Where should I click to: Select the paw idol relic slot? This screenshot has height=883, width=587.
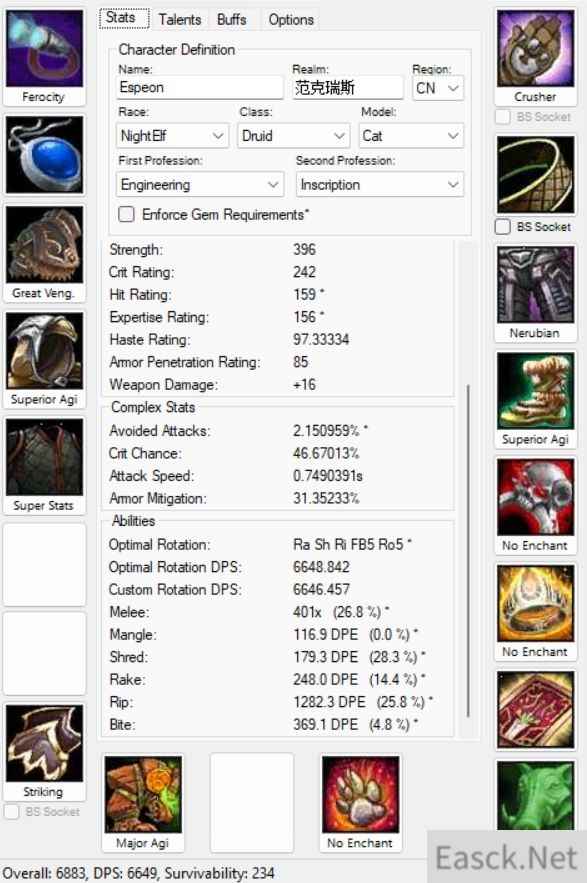point(361,795)
